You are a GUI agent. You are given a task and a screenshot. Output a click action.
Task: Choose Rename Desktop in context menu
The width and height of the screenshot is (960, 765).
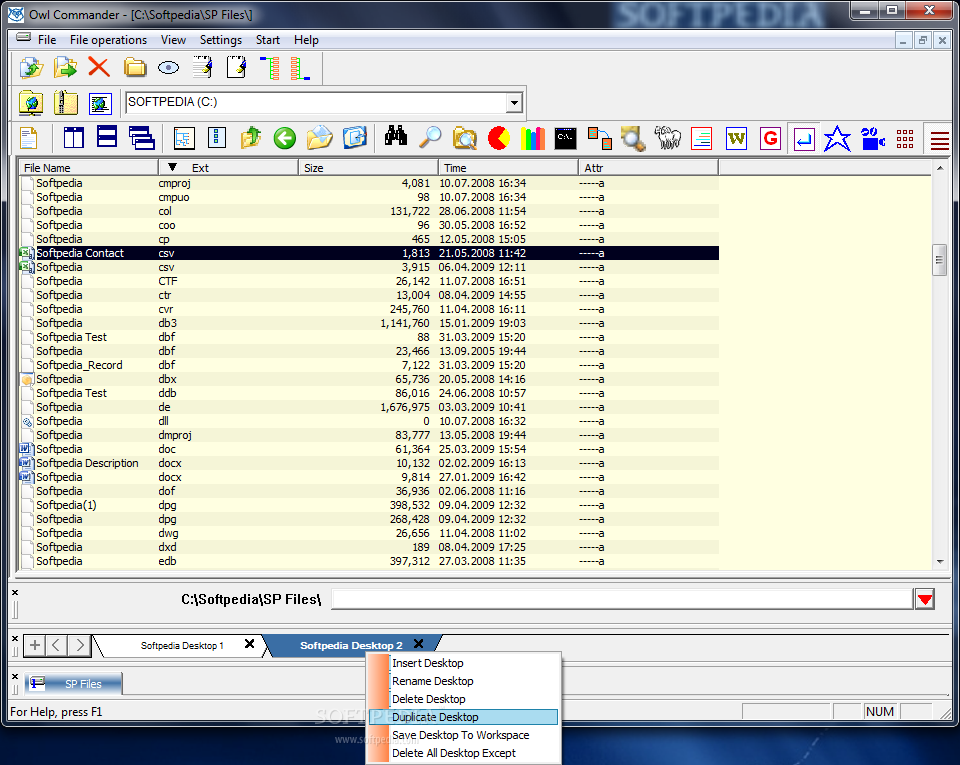click(463, 681)
